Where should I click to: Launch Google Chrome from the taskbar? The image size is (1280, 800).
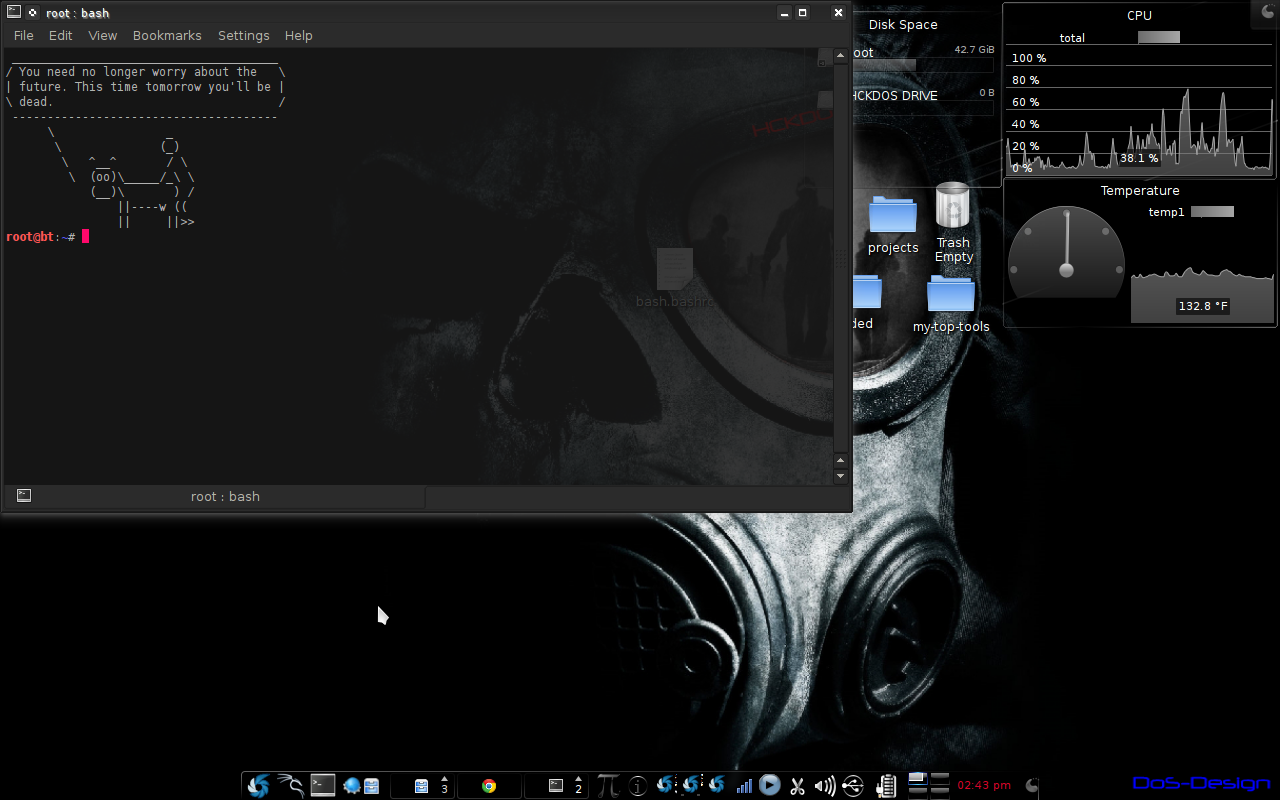point(488,786)
